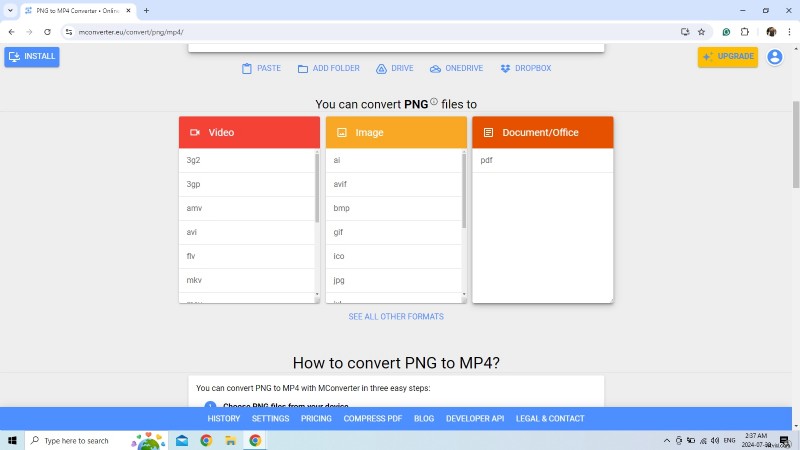The image size is (800, 450).
Task: Click the PNG info icon
Action: [434, 101]
